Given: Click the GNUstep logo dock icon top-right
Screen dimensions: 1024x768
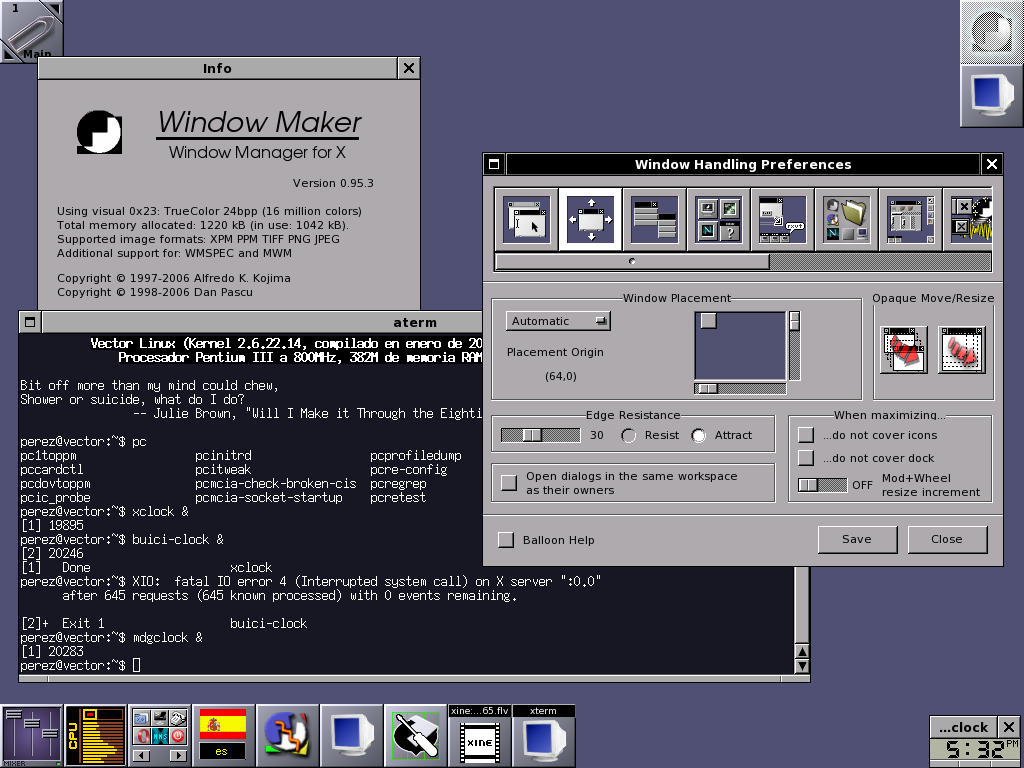Looking at the screenshot, I should pyautogui.click(x=992, y=31).
